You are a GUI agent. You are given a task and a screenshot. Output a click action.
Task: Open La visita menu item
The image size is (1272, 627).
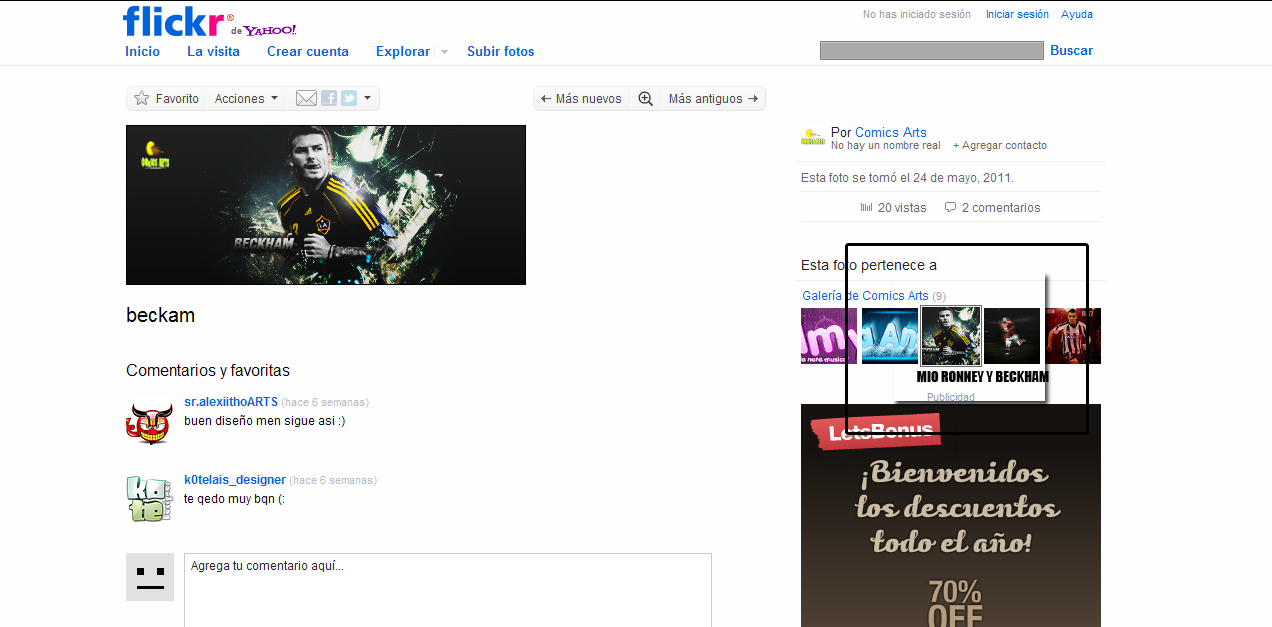(x=213, y=51)
